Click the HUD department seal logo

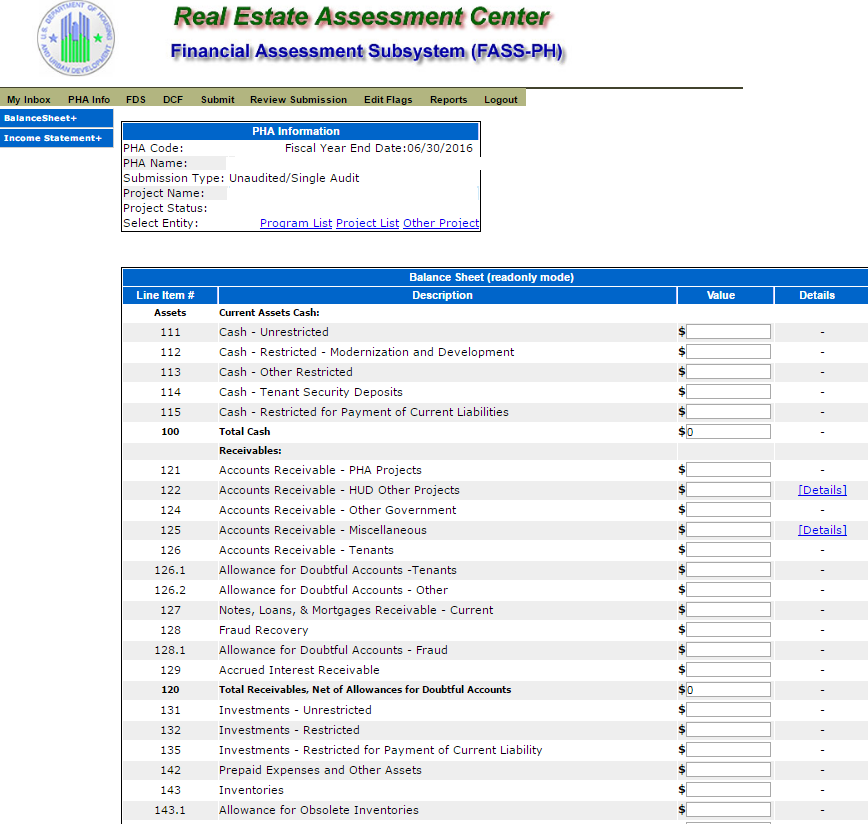click(x=75, y=40)
